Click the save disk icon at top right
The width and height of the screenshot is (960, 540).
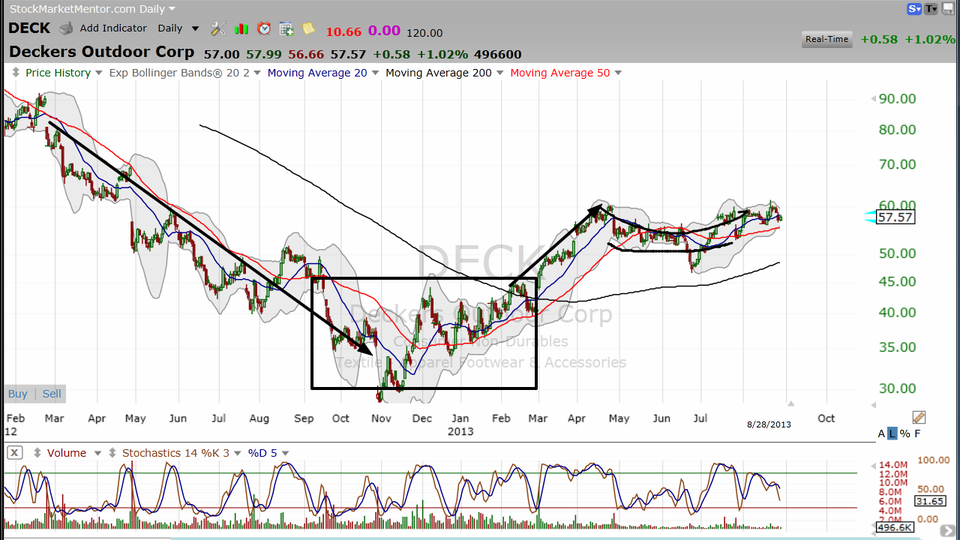tap(948, 9)
